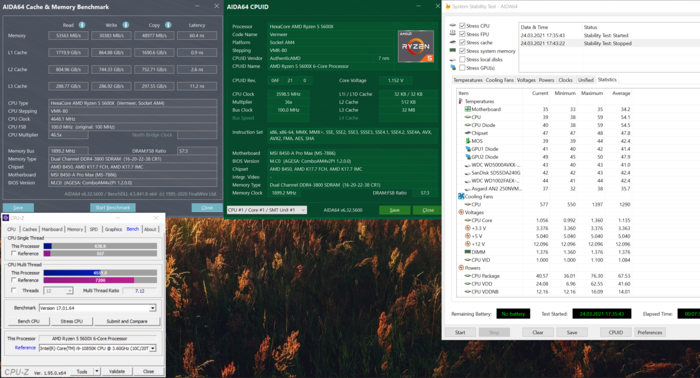This screenshot has height=378, width=700.
Task: Click Save in Cache & Memory Benchmark window
Action: point(18,208)
